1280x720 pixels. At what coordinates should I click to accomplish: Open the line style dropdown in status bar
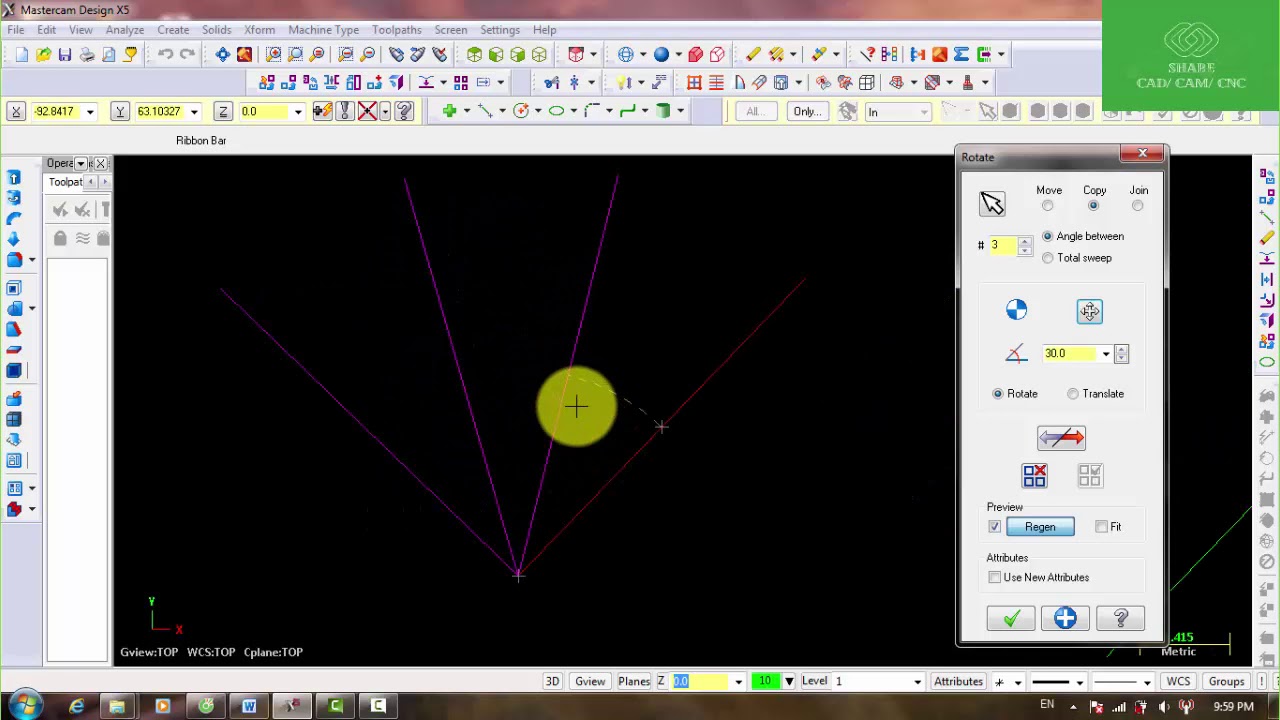1079,682
